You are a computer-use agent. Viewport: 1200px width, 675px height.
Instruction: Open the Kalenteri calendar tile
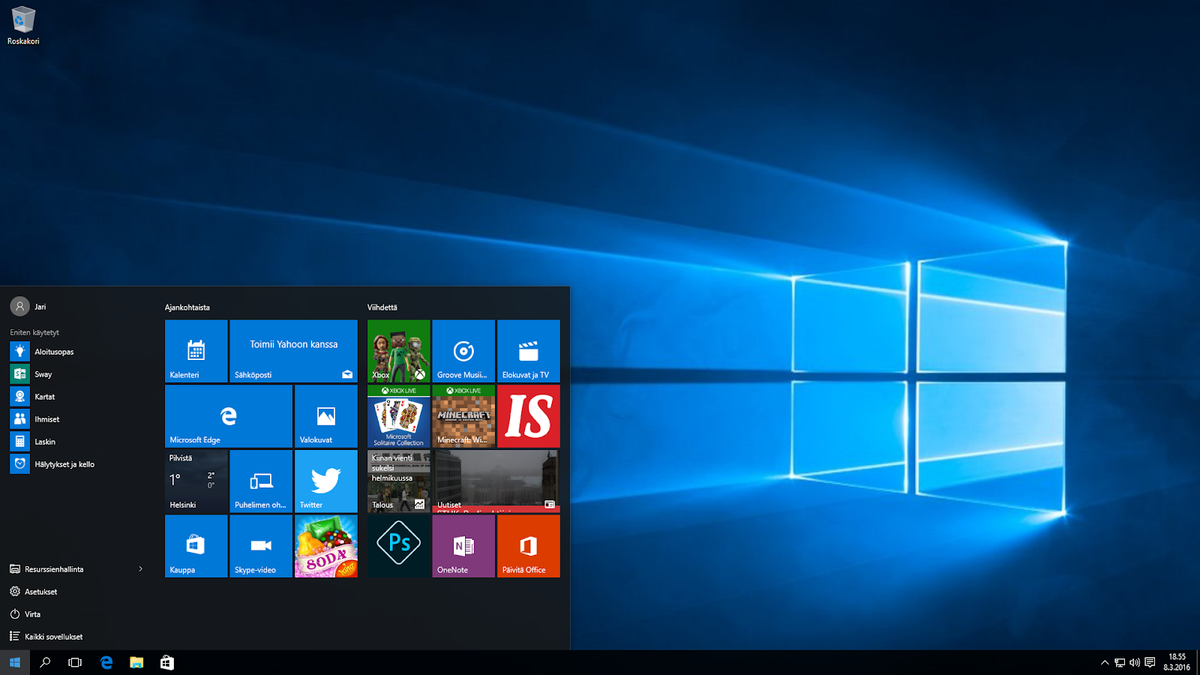pyautogui.click(x=196, y=351)
